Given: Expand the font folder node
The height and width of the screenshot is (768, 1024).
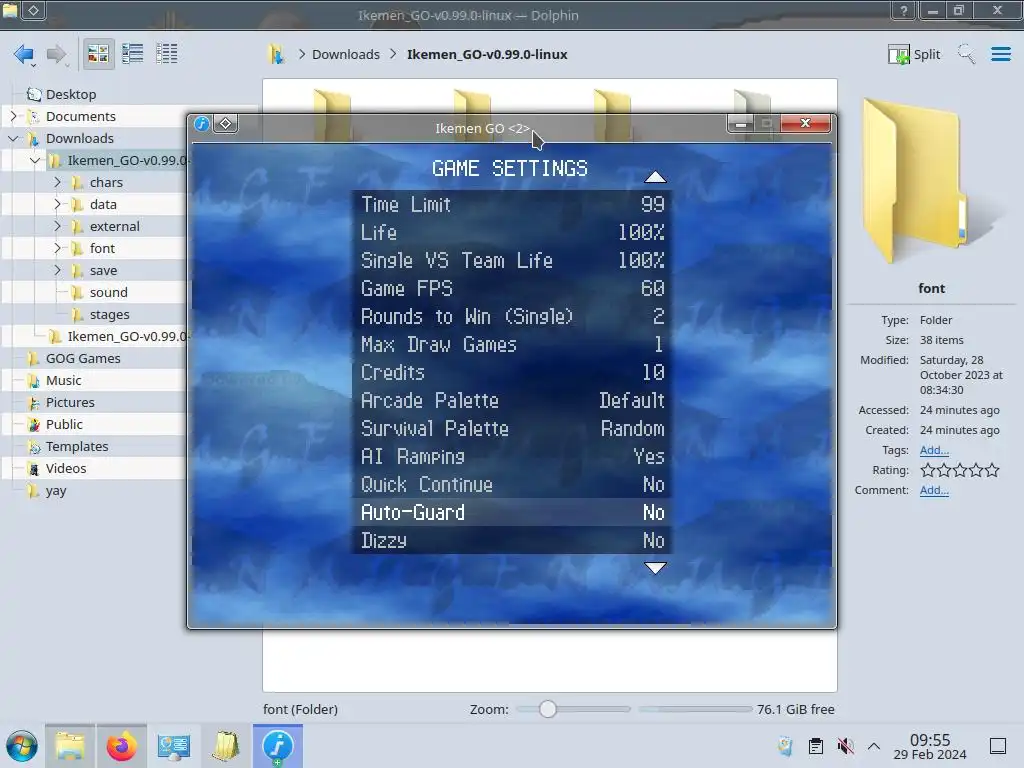Looking at the screenshot, I should (57, 248).
